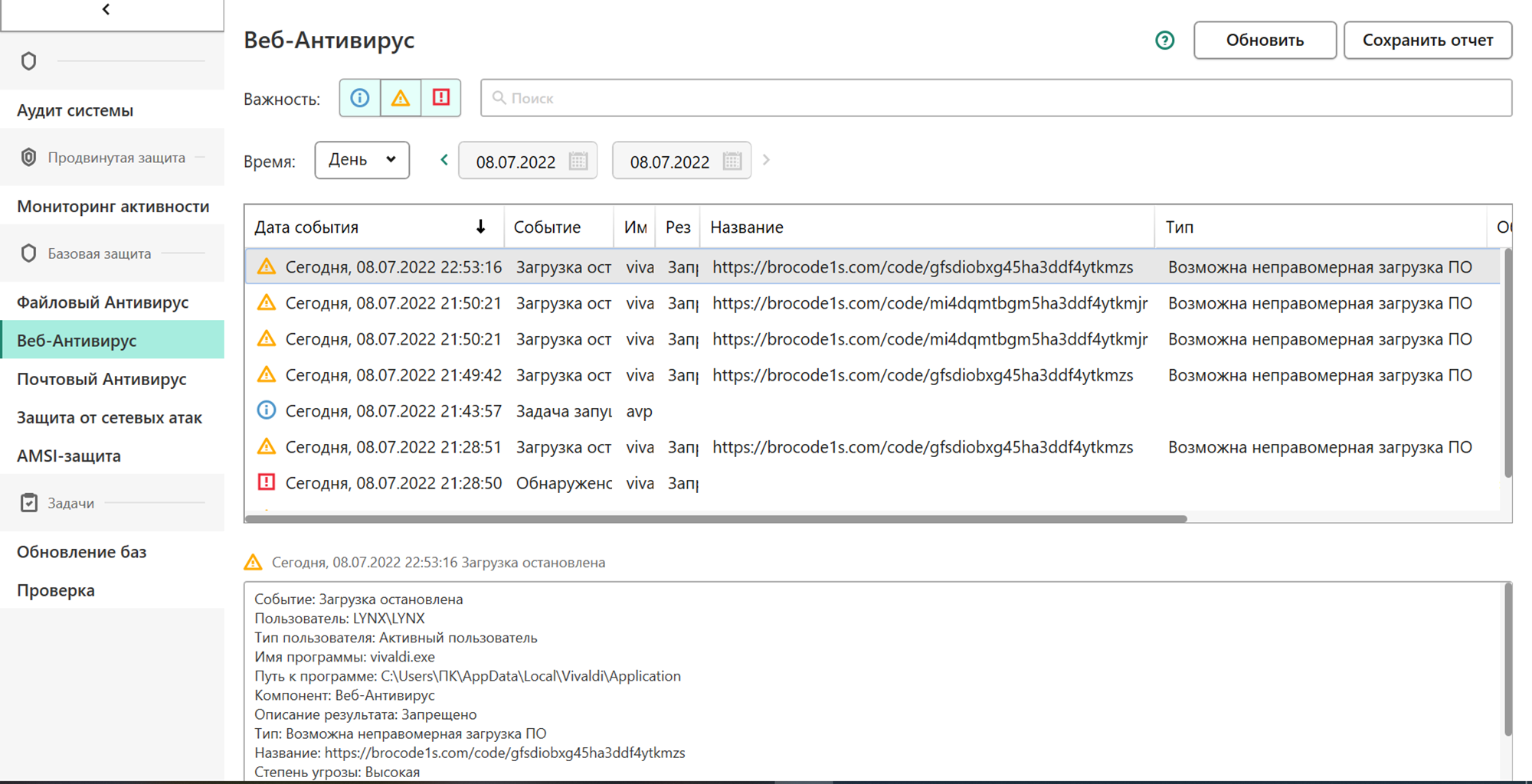Image resolution: width=1532 pixels, height=784 pixels.
Task: Click warning icon of 21:49:42 row
Action: pos(266,374)
